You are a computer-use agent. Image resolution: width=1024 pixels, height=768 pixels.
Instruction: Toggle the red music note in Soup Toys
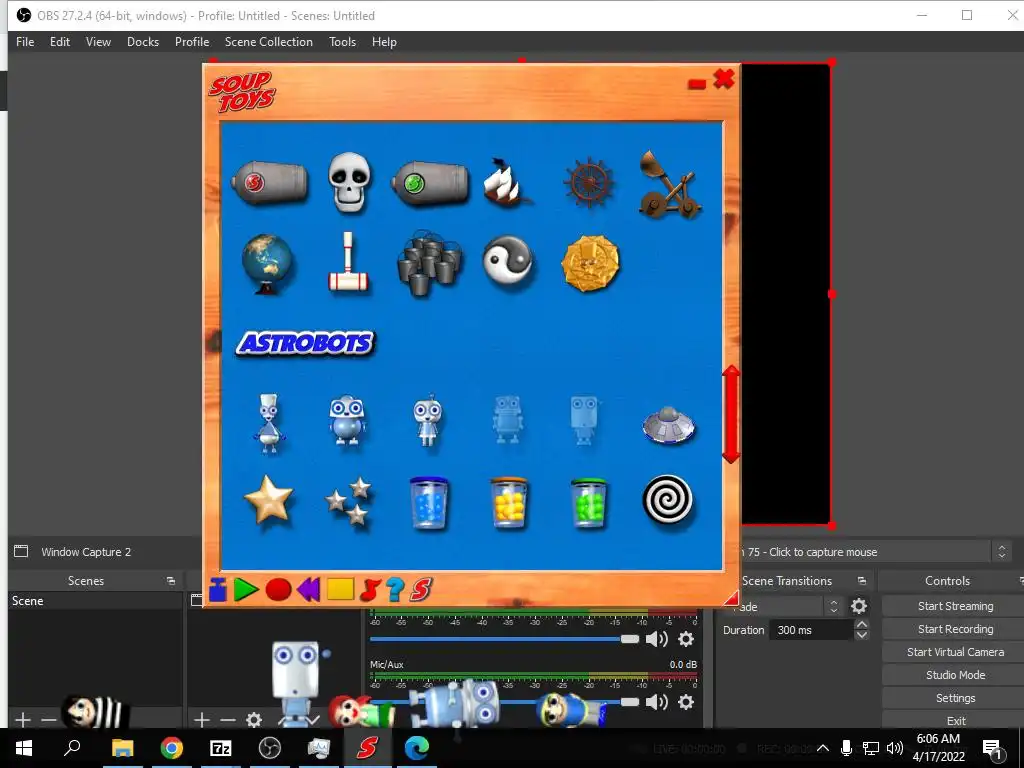coord(370,590)
